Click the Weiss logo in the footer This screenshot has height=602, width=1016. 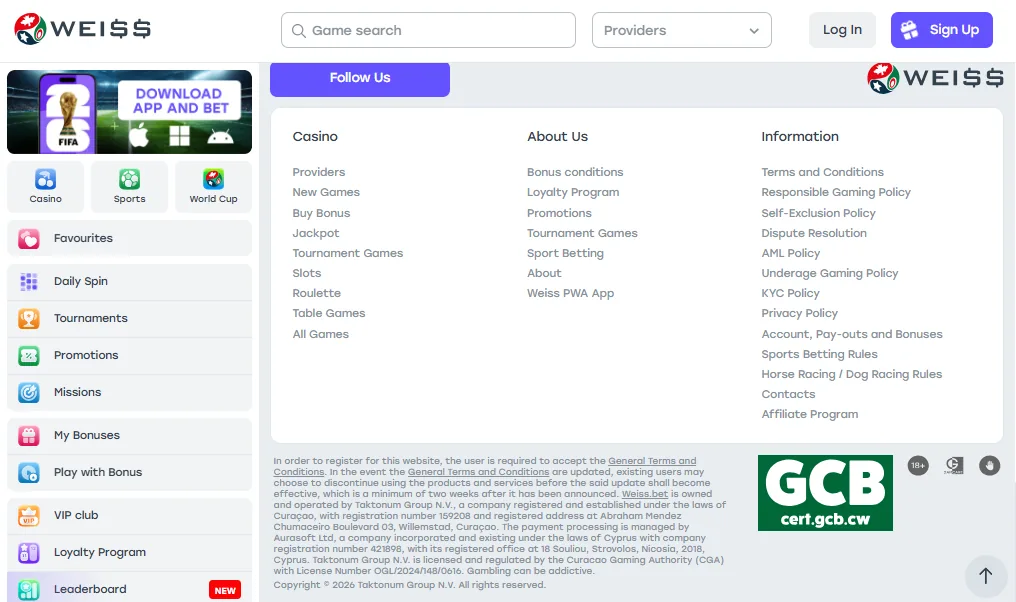click(935, 78)
